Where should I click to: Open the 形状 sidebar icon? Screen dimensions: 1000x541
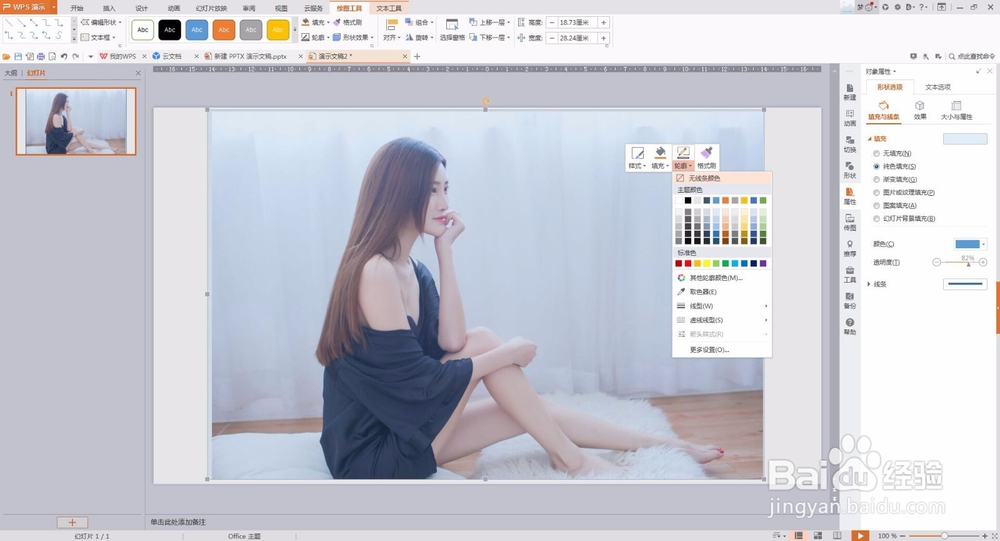click(849, 170)
